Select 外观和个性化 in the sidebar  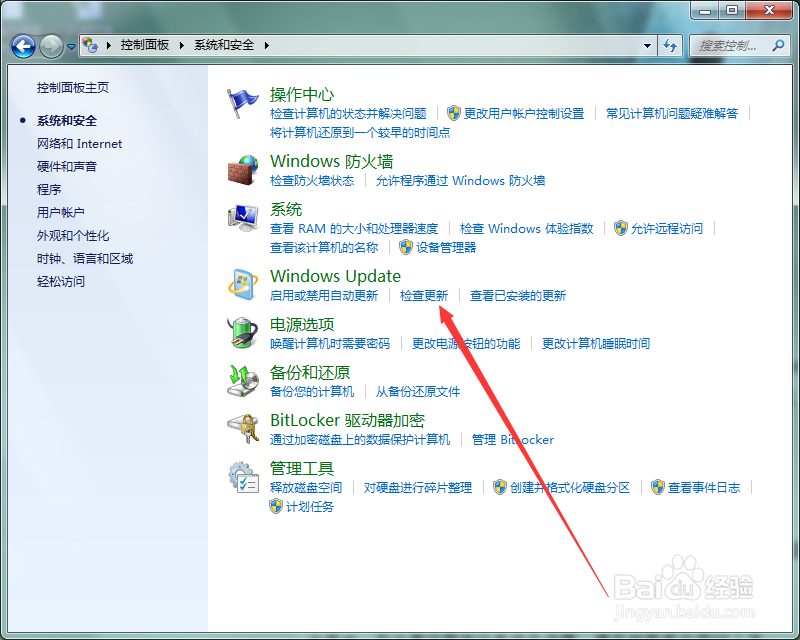[73, 236]
